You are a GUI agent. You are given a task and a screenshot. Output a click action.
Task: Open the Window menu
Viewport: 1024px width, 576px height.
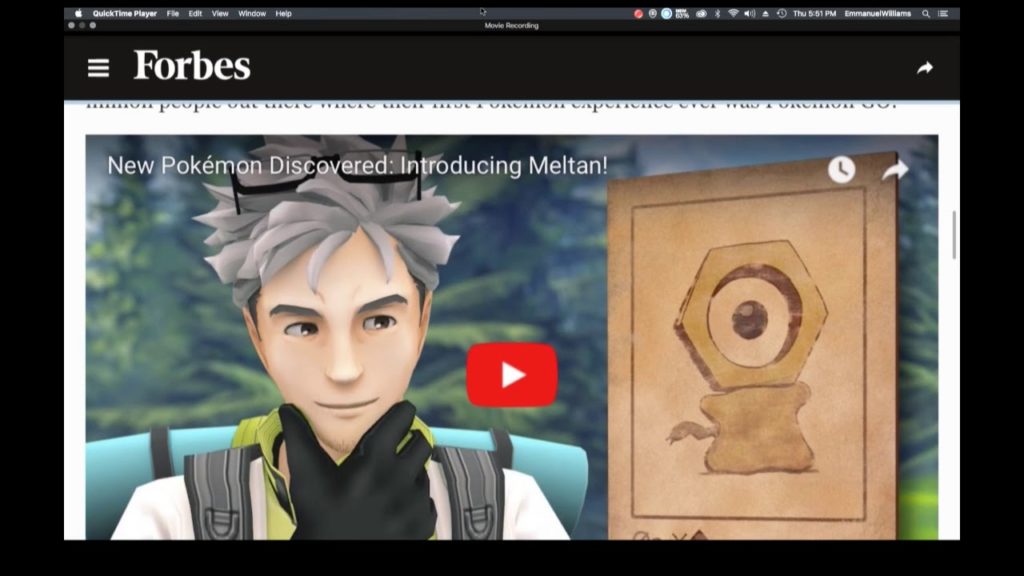pyautogui.click(x=252, y=14)
